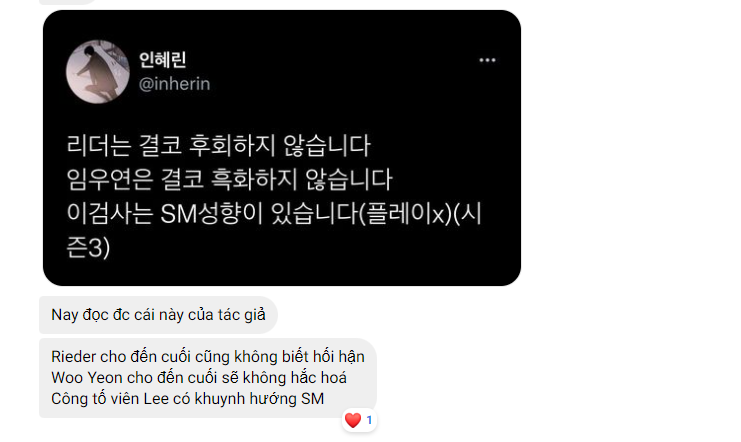
Task: Click the reaction count number 1
Action: pos(369,420)
